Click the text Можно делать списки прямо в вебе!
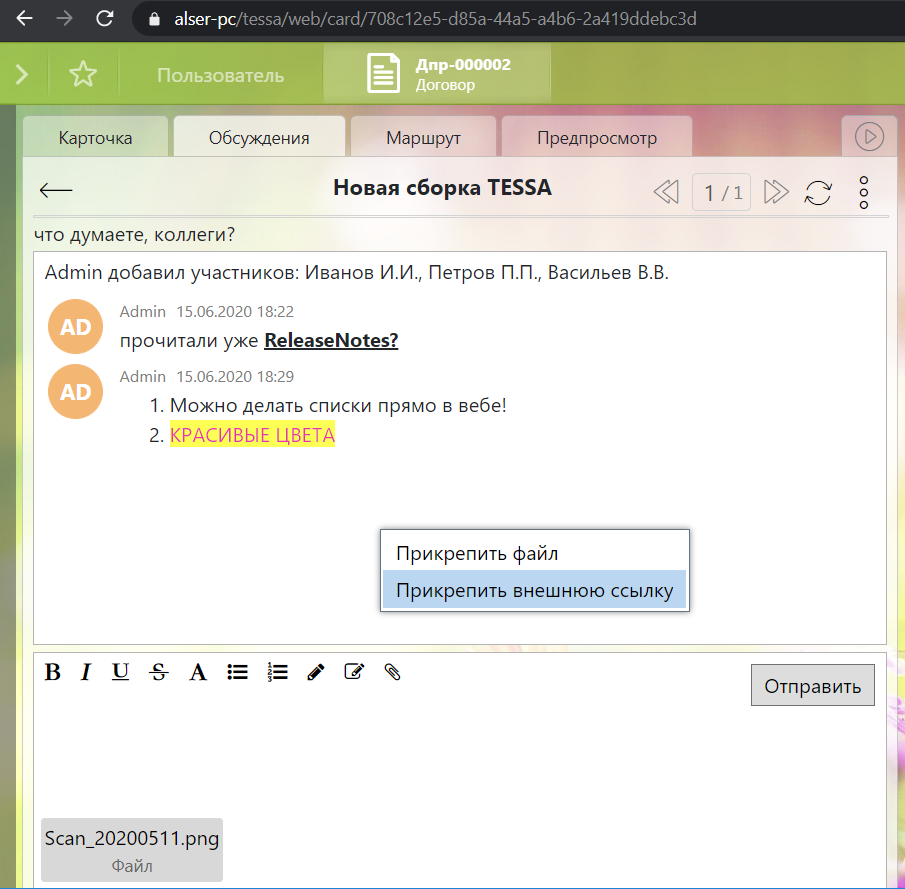The image size is (905, 889). [338, 405]
